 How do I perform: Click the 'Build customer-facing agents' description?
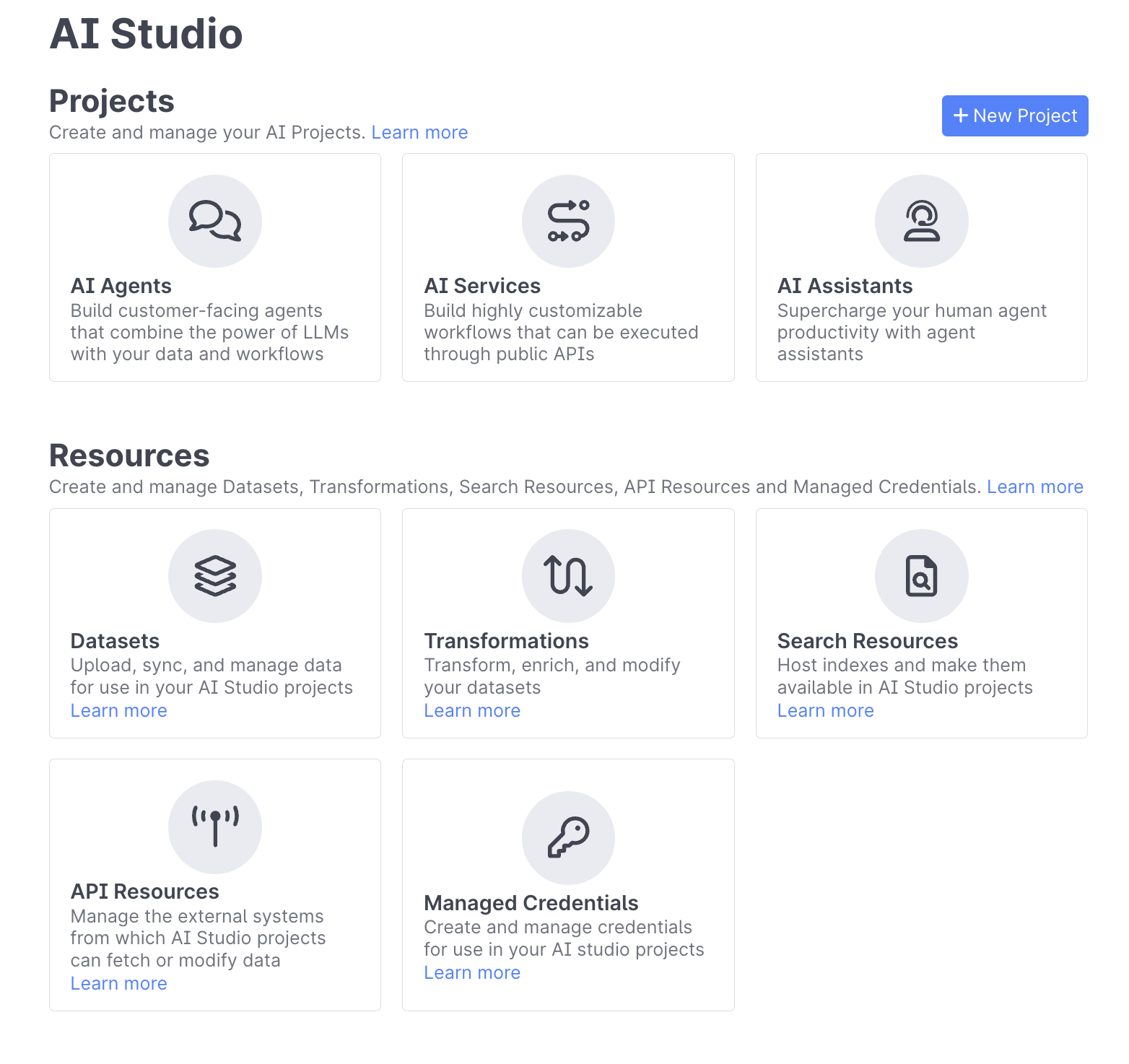[210, 333]
